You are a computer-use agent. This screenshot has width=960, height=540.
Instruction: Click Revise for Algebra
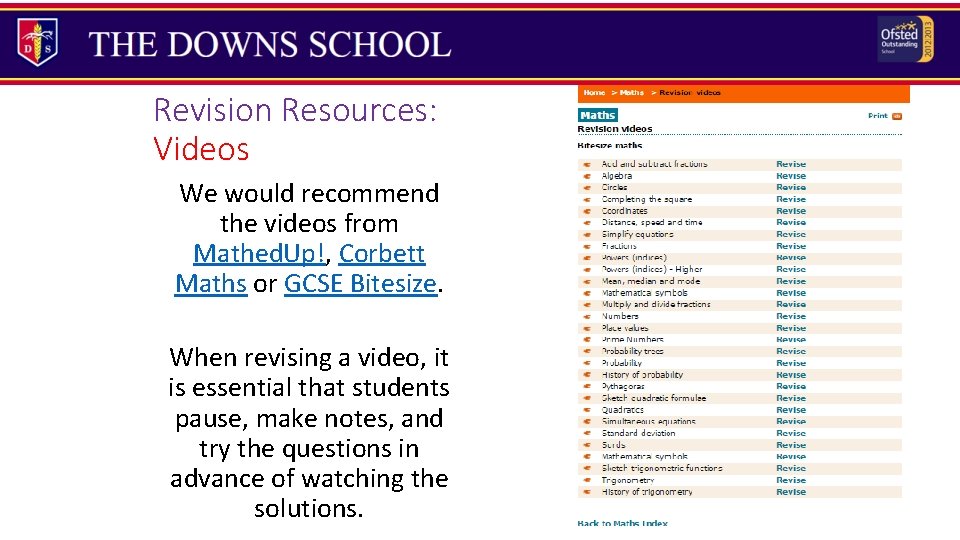point(791,176)
